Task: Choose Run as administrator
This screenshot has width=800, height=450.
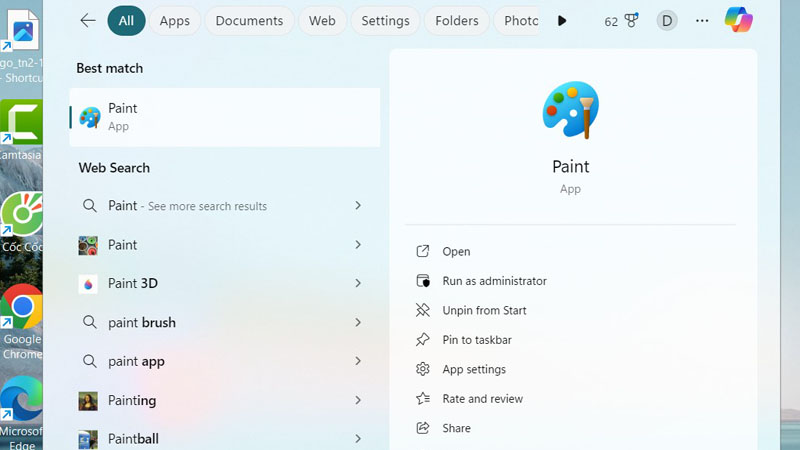Action: pyautogui.click(x=494, y=281)
